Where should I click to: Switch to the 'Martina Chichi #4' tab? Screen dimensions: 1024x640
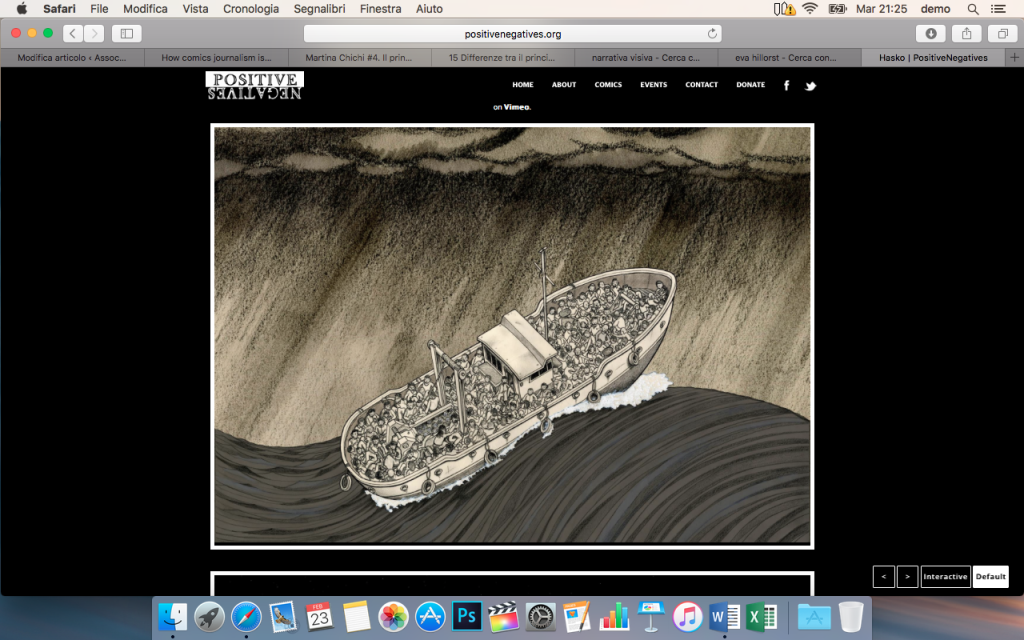pyautogui.click(x=359, y=57)
